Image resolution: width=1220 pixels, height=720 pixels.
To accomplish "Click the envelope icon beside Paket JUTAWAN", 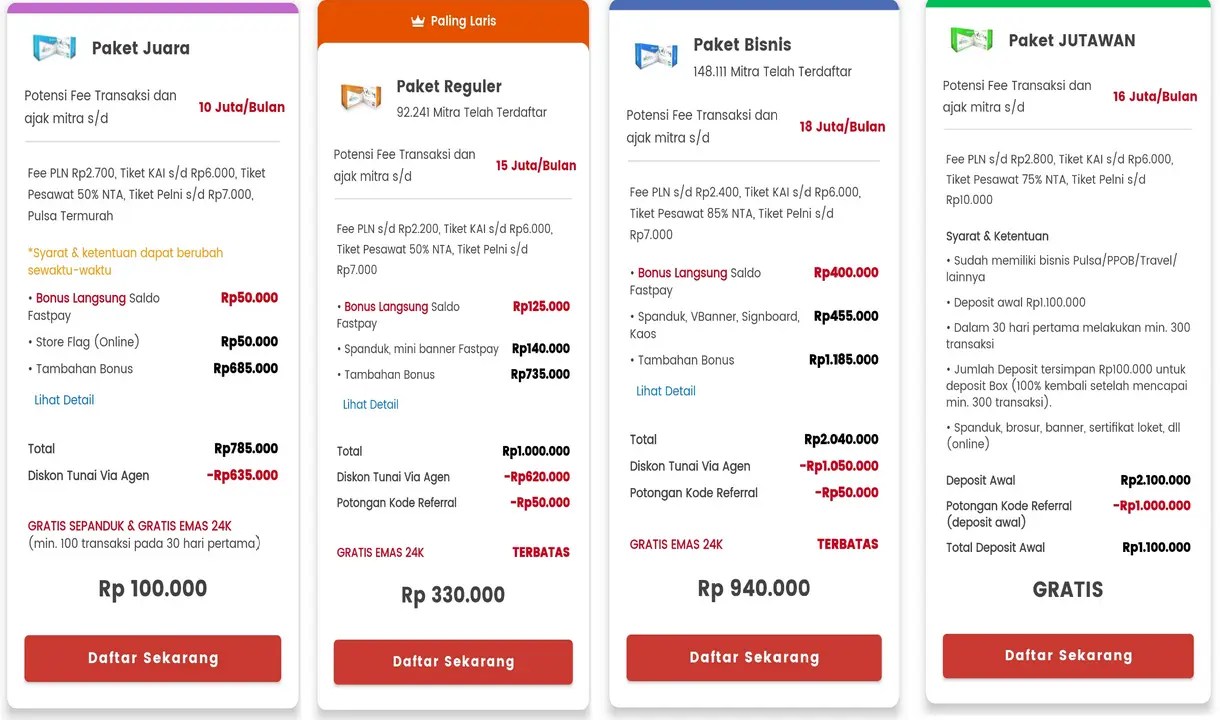I will pyautogui.click(x=970, y=39).
